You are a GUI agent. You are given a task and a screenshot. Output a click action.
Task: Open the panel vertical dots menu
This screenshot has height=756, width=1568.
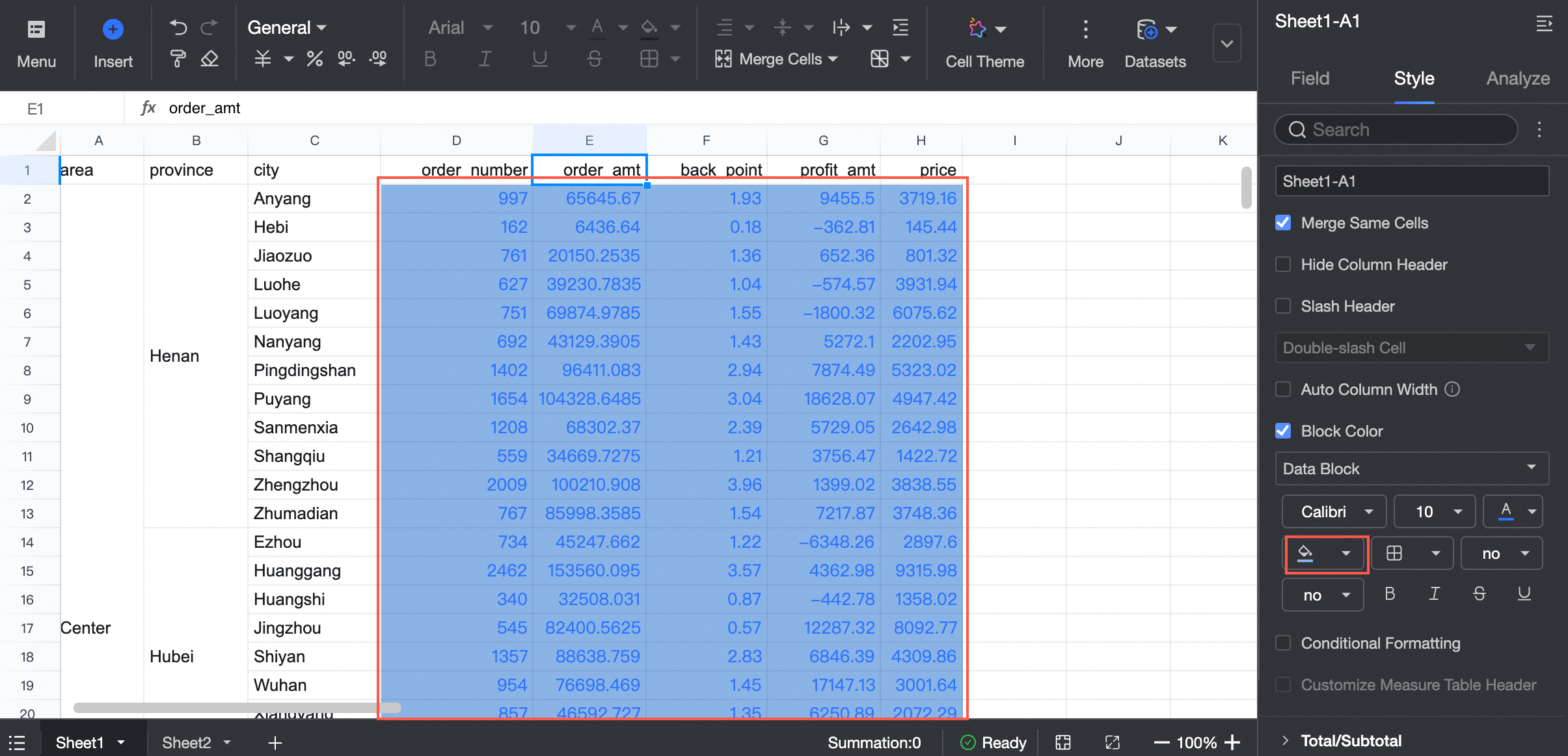[1539, 129]
